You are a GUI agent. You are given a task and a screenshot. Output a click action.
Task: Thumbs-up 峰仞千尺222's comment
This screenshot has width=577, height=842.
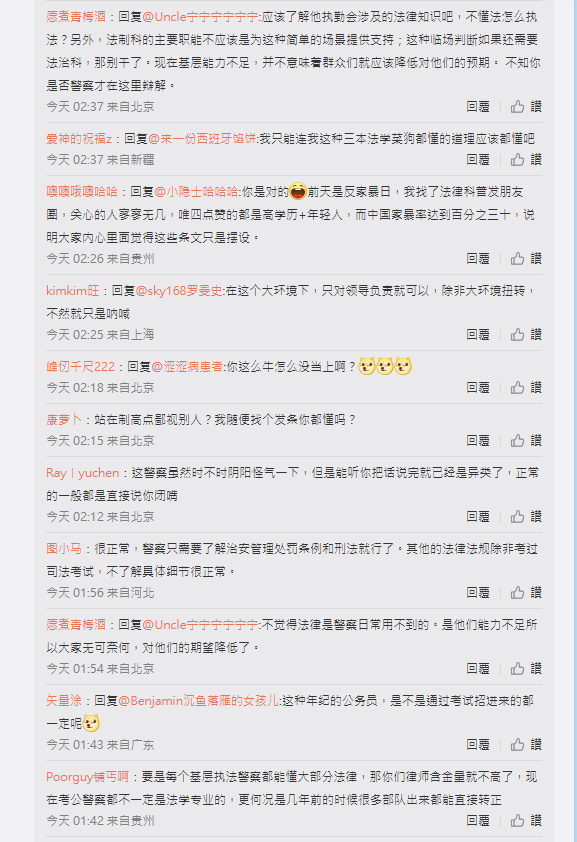525,388
